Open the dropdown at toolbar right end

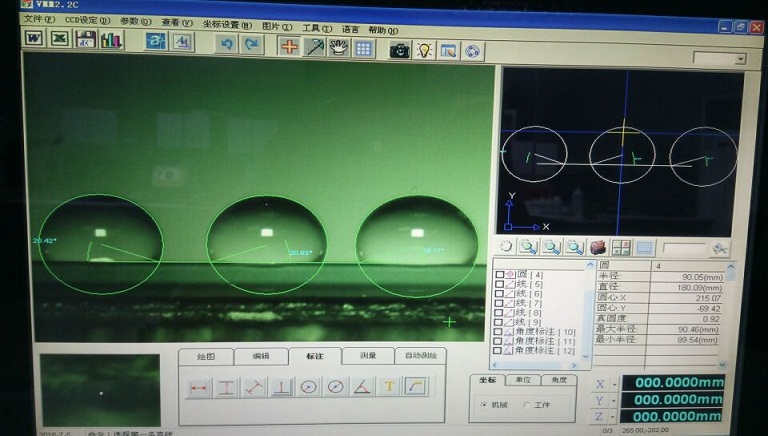tap(740, 59)
